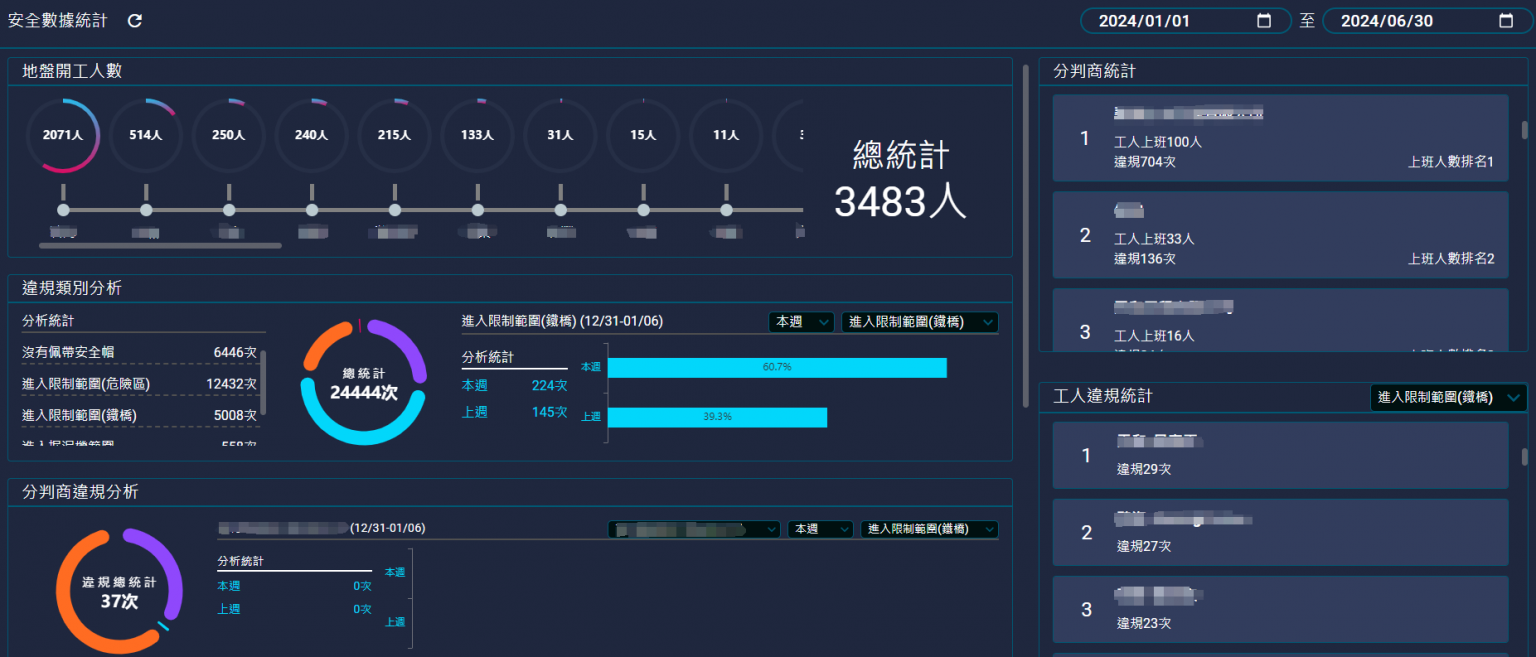Image resolution: width=1536 pixels, height=657 pixels.
Task: Open calendar picker for 2024/06/30 end date
Action: [x=1507, y=21]
